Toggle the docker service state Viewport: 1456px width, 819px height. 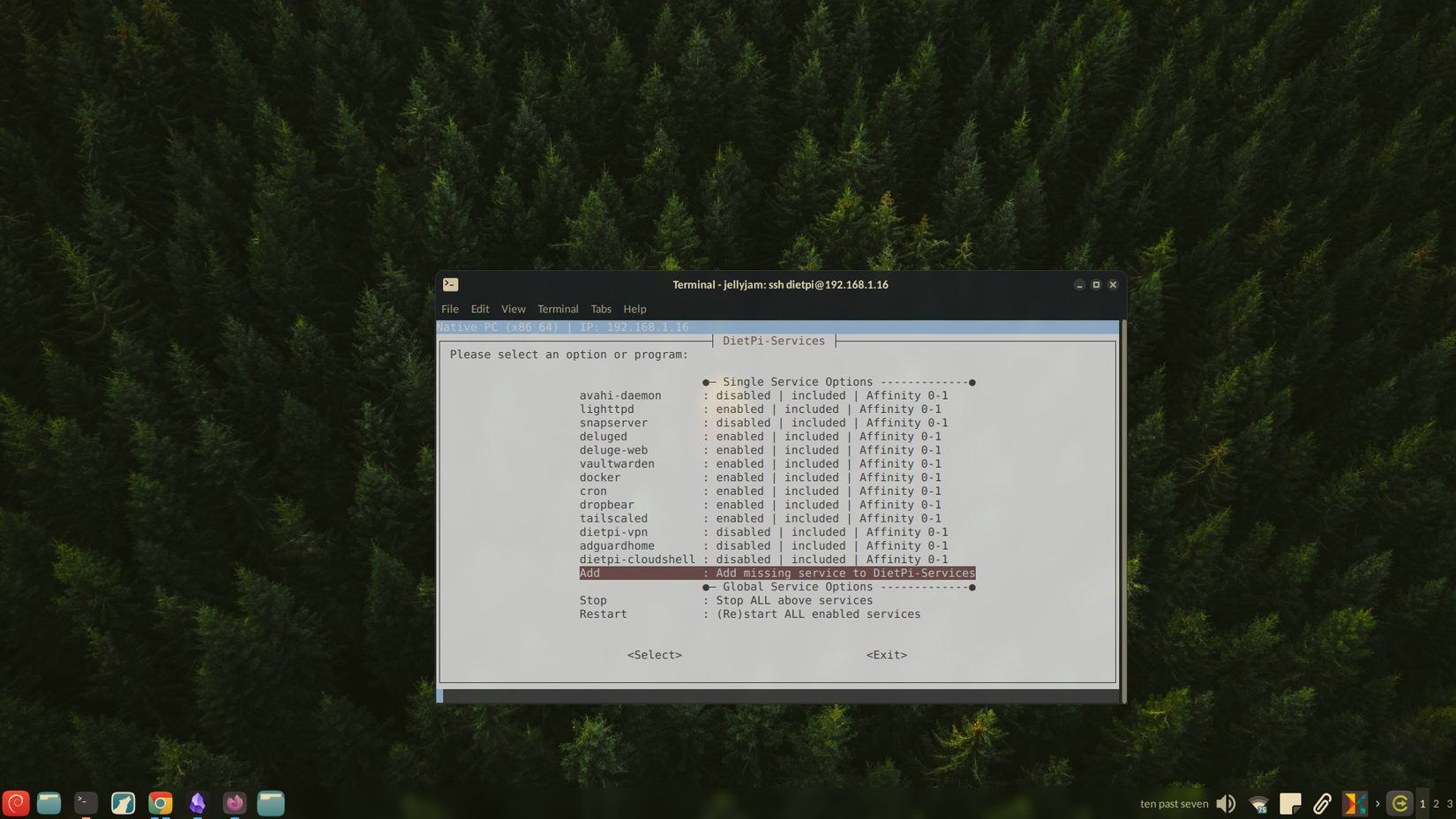[x=599, y=477]
